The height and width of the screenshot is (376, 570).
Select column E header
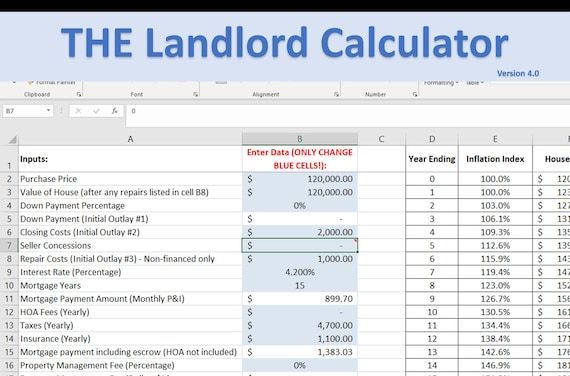click(x=495, y=139)
